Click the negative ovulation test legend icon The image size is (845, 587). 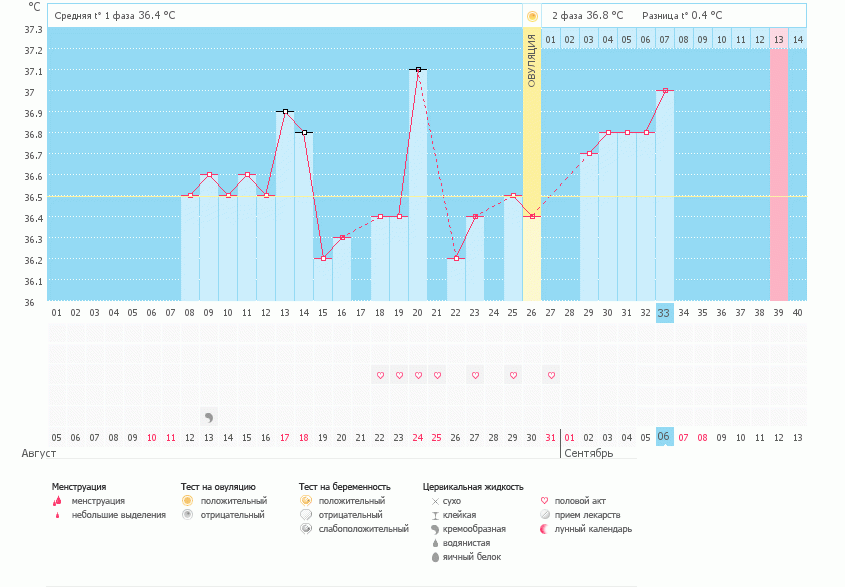(x=187, y=515)
